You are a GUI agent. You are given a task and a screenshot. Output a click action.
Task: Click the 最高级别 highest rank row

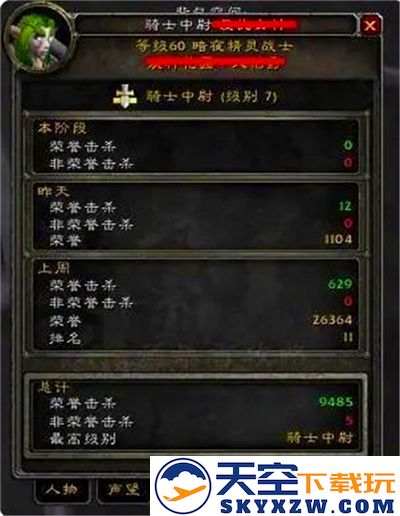click(x=201, y=438)
